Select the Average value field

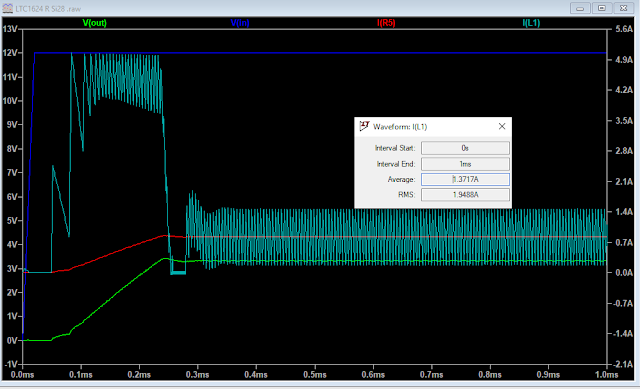[465, 179]
